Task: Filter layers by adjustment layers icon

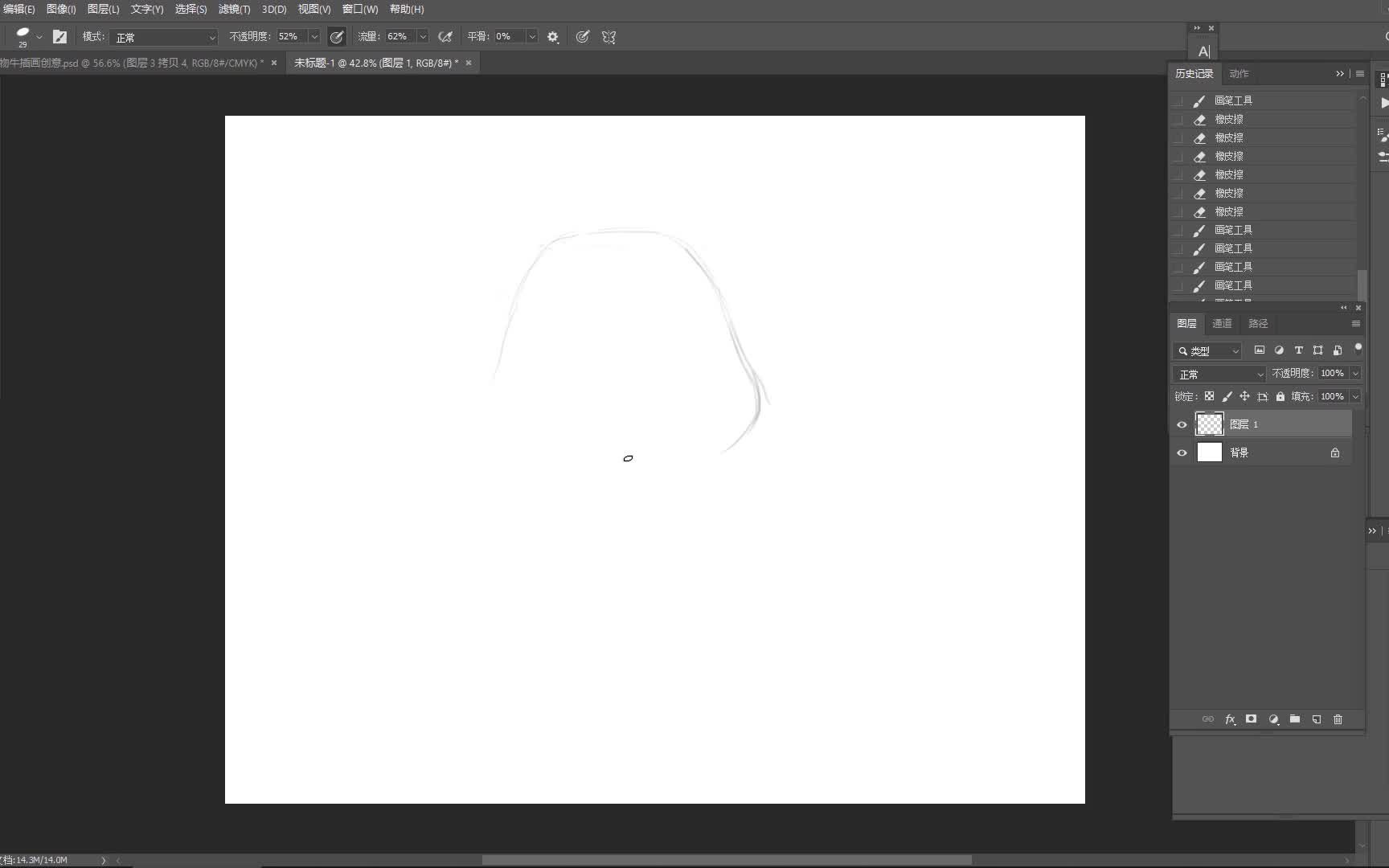Action: [x=1279, y=350]
